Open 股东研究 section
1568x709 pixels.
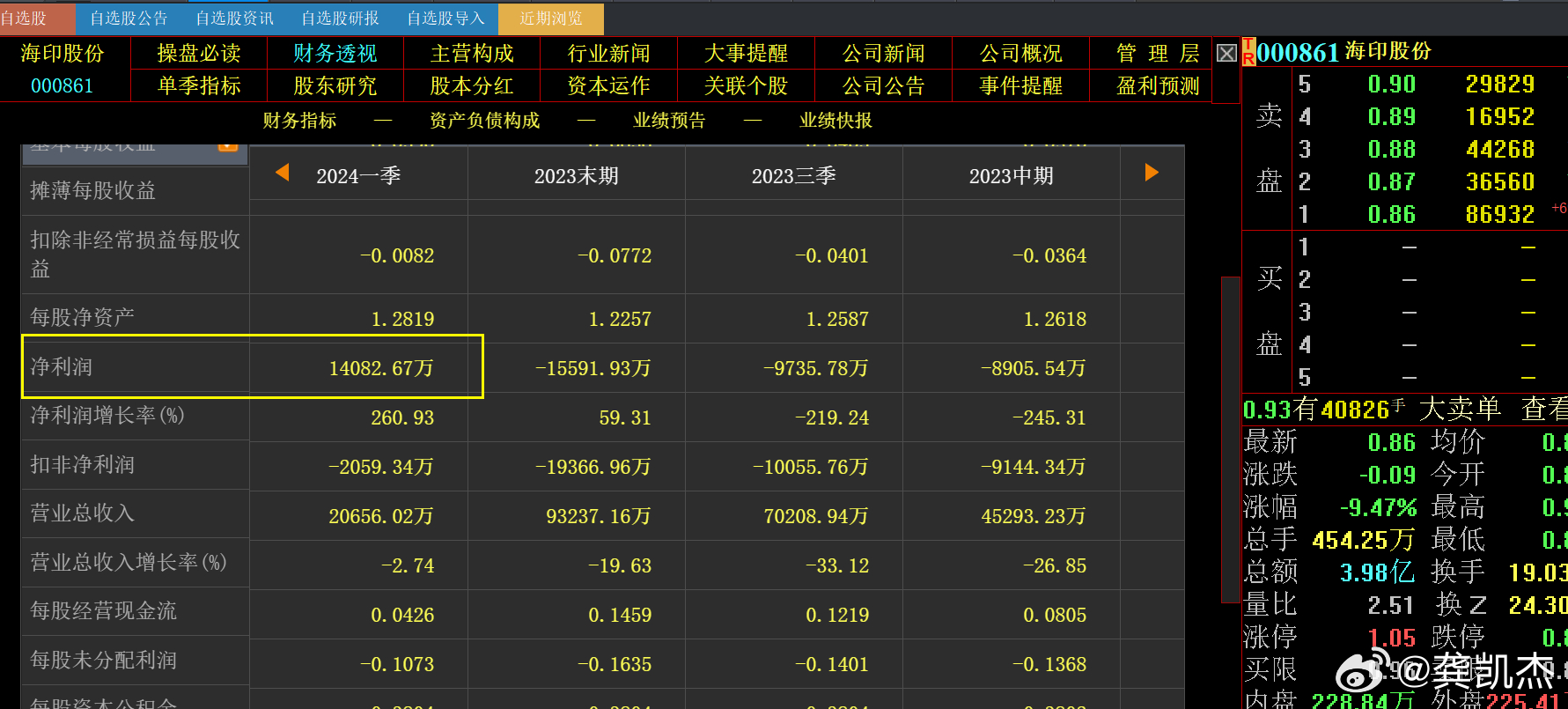(335, 86)
